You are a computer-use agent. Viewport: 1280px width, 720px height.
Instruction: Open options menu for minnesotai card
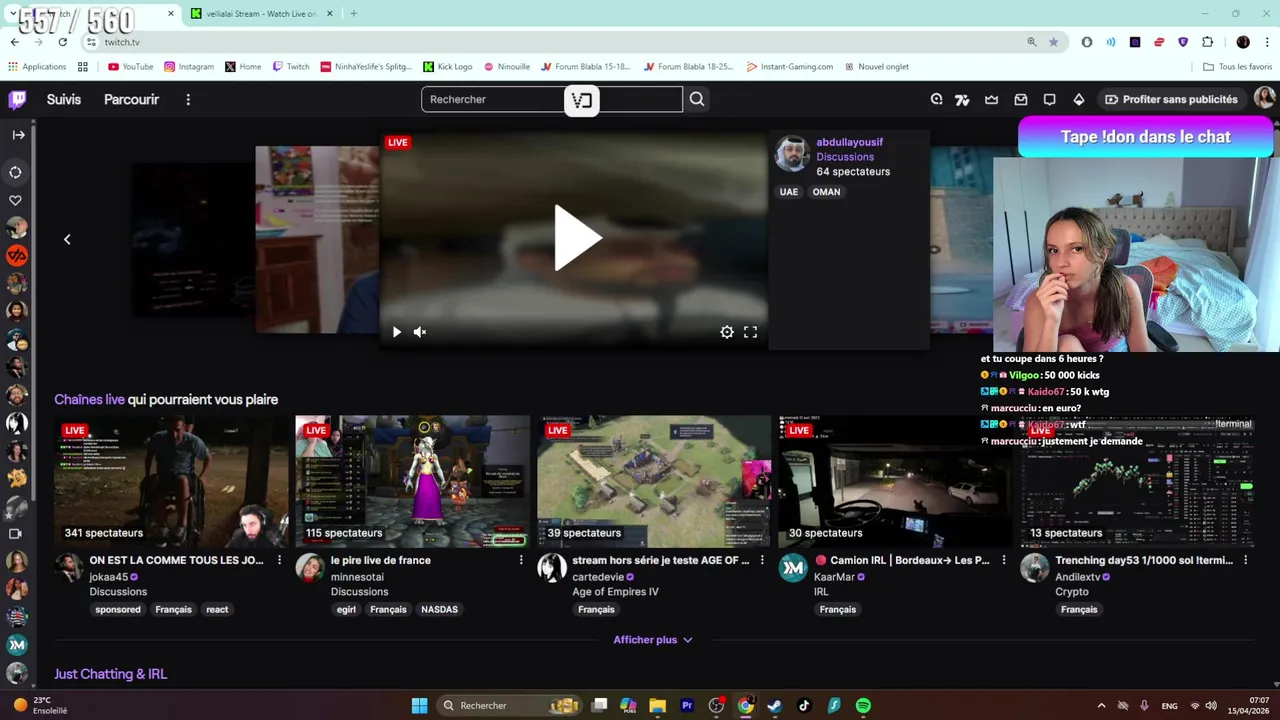(521, 560)
